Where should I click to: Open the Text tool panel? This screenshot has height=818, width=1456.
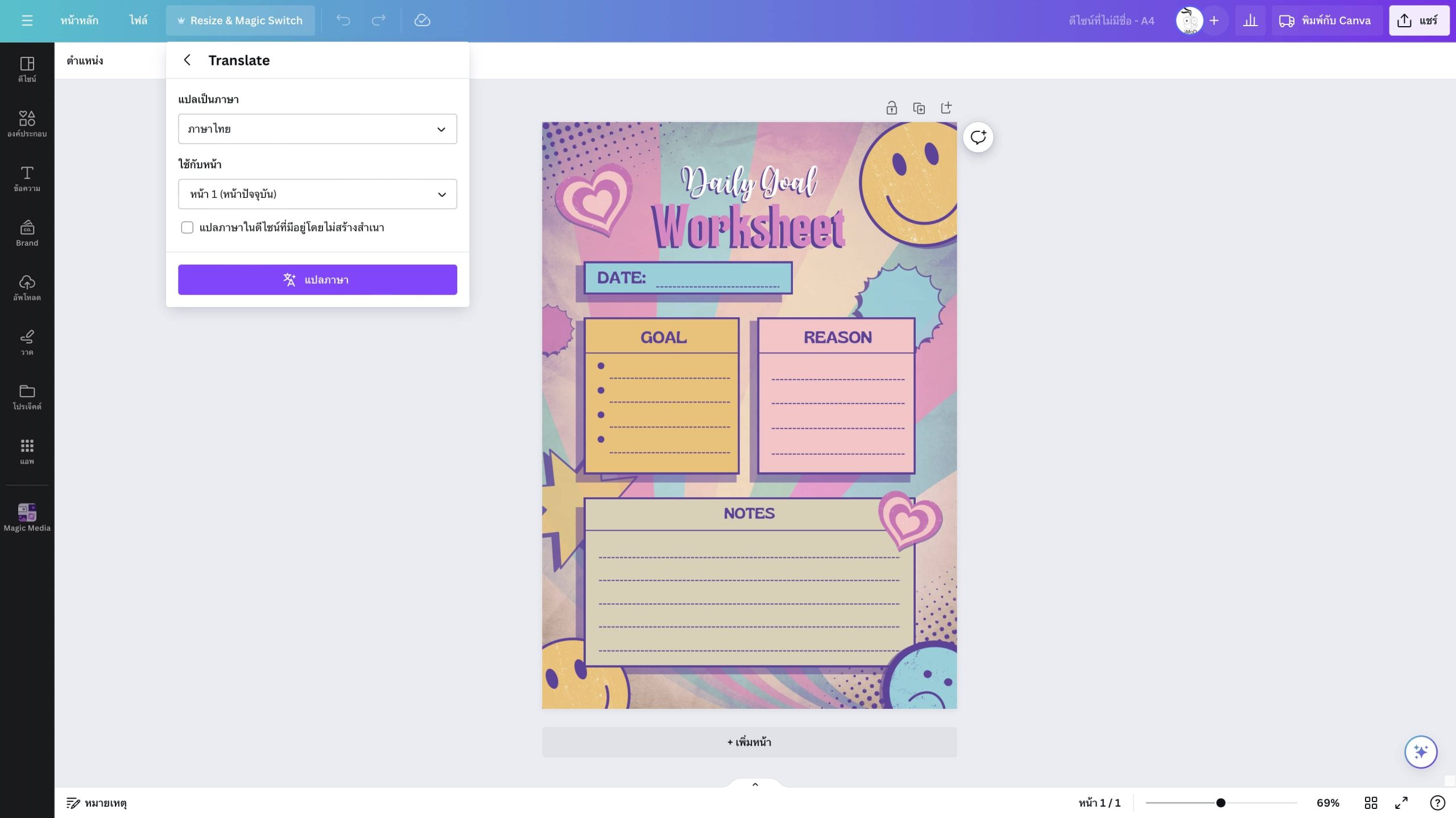27,178
